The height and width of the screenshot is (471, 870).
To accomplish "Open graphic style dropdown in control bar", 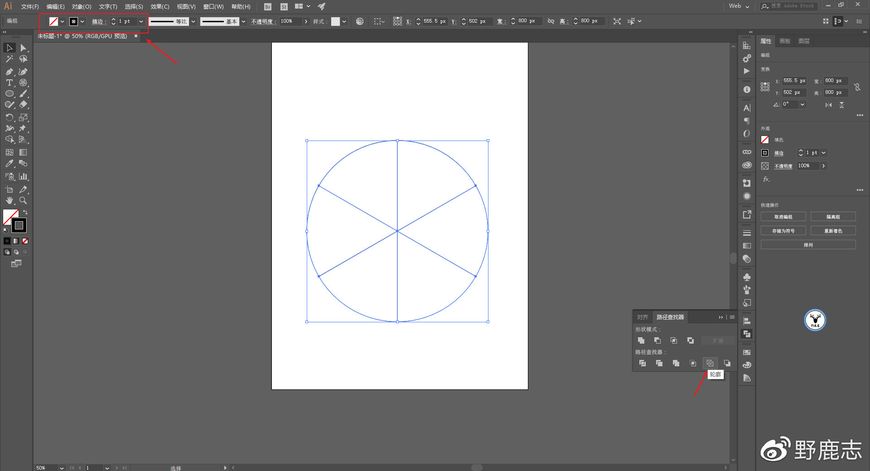I will click(344, 21).
